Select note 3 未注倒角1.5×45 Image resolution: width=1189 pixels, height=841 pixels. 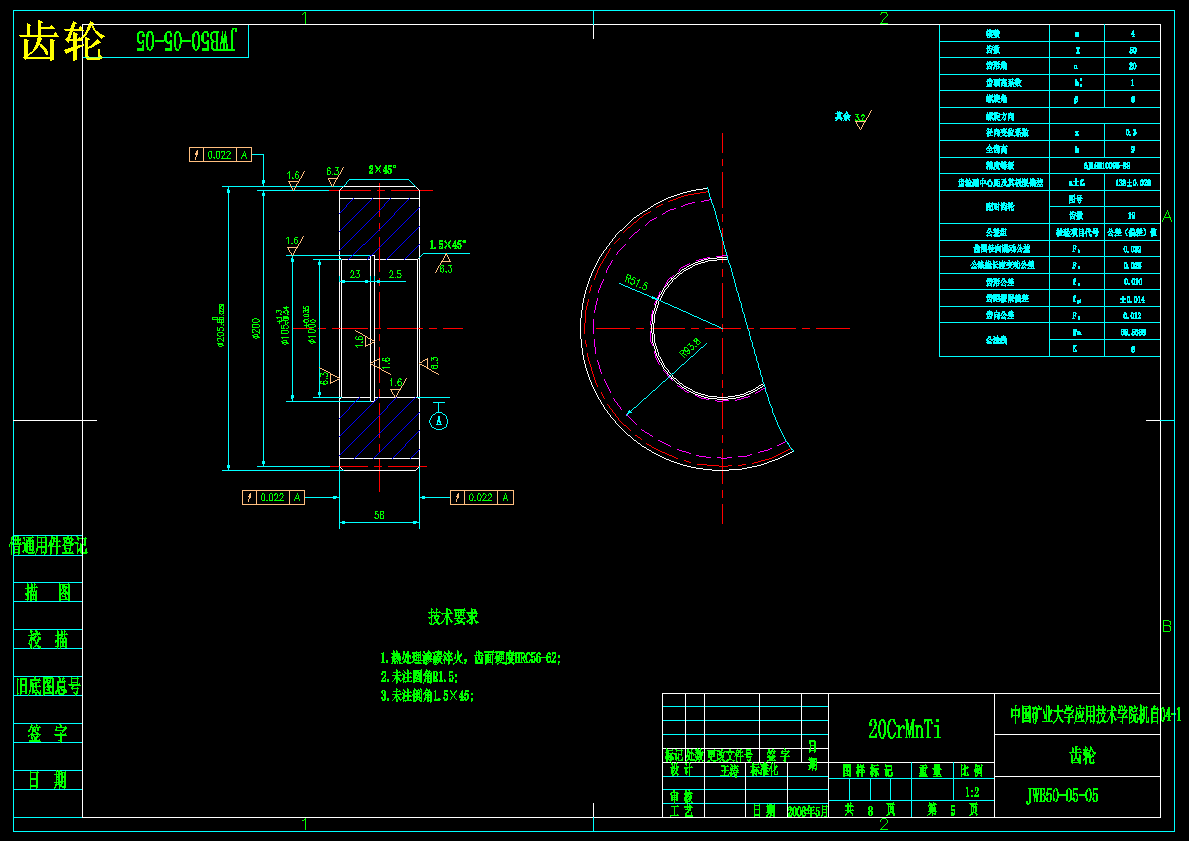[427, 695]
